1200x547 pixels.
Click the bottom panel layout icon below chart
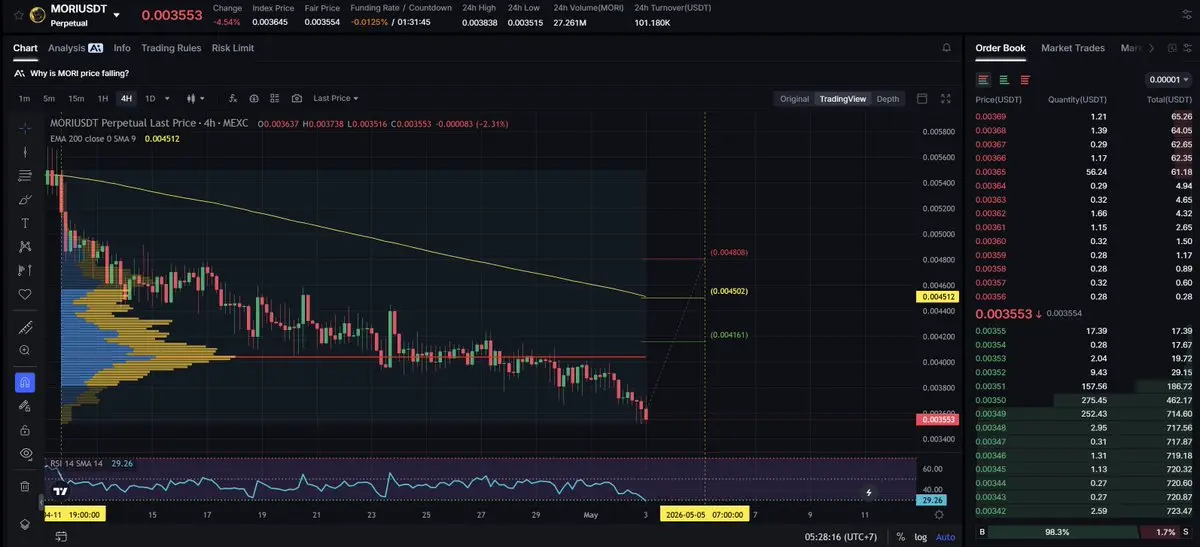click(61, 537)
